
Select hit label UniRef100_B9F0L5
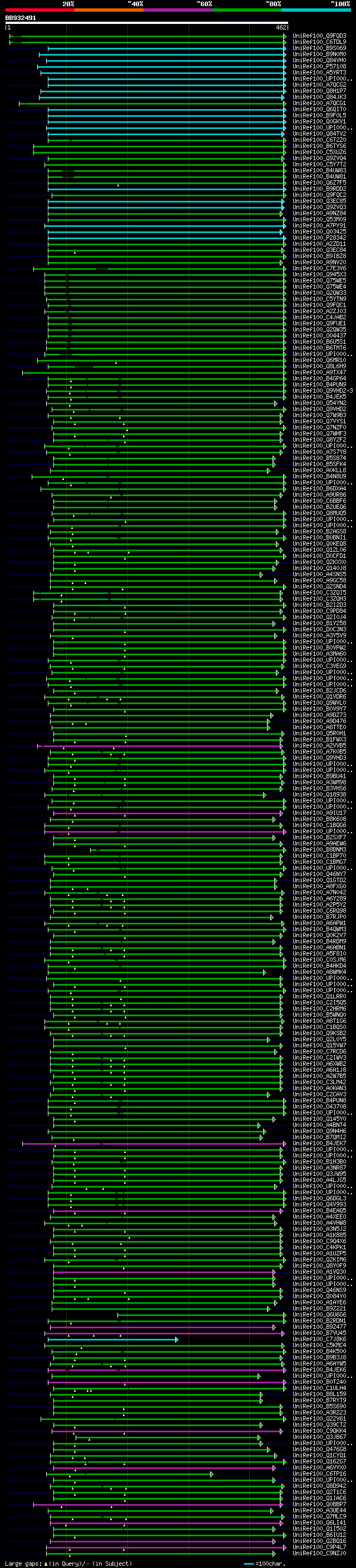pyautogui.click(x=319, y=116)
